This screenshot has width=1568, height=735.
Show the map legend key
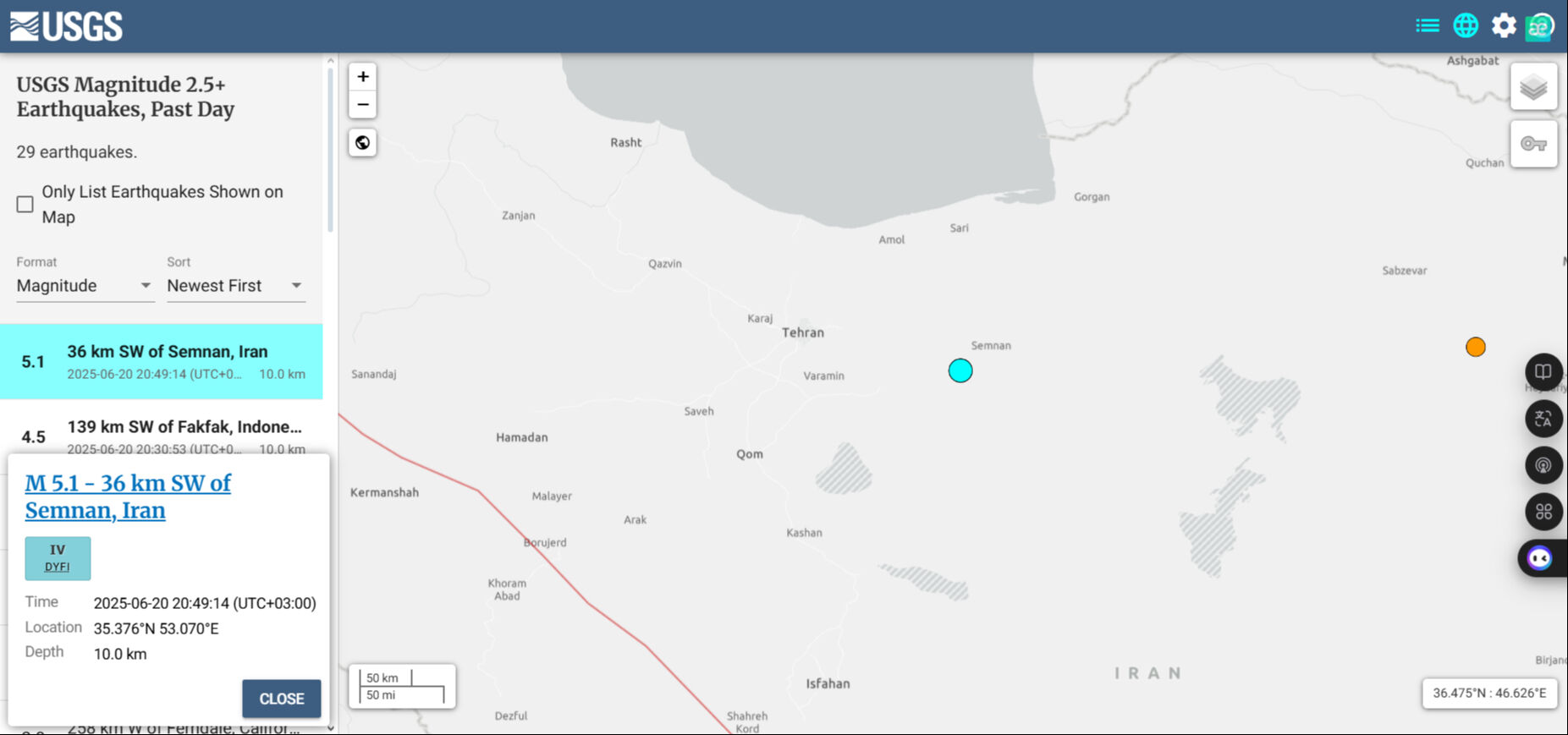pyautogui.click(x=1533, y=144)
